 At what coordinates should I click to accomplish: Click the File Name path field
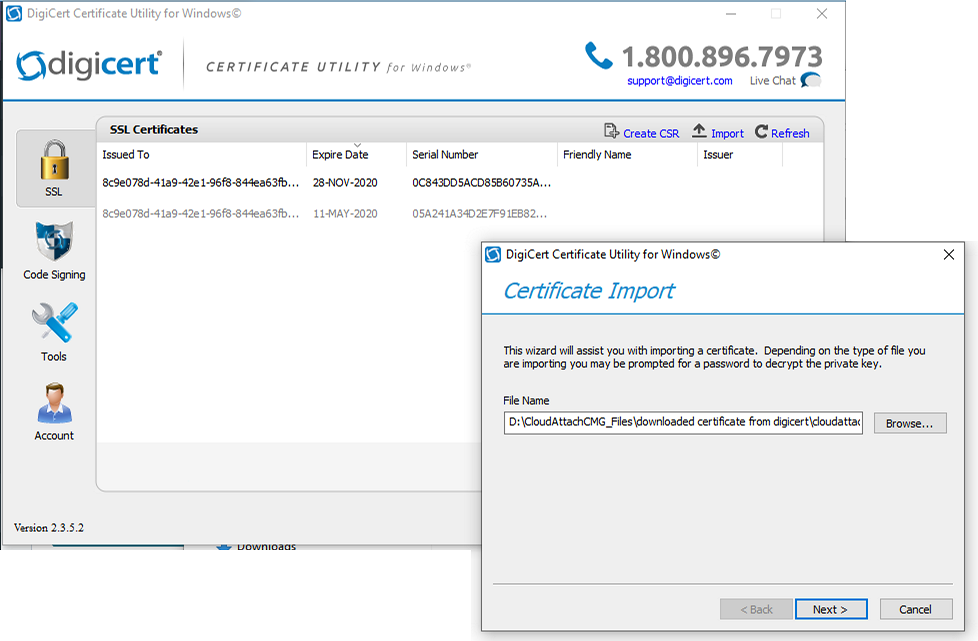click(x=683, y=422)
